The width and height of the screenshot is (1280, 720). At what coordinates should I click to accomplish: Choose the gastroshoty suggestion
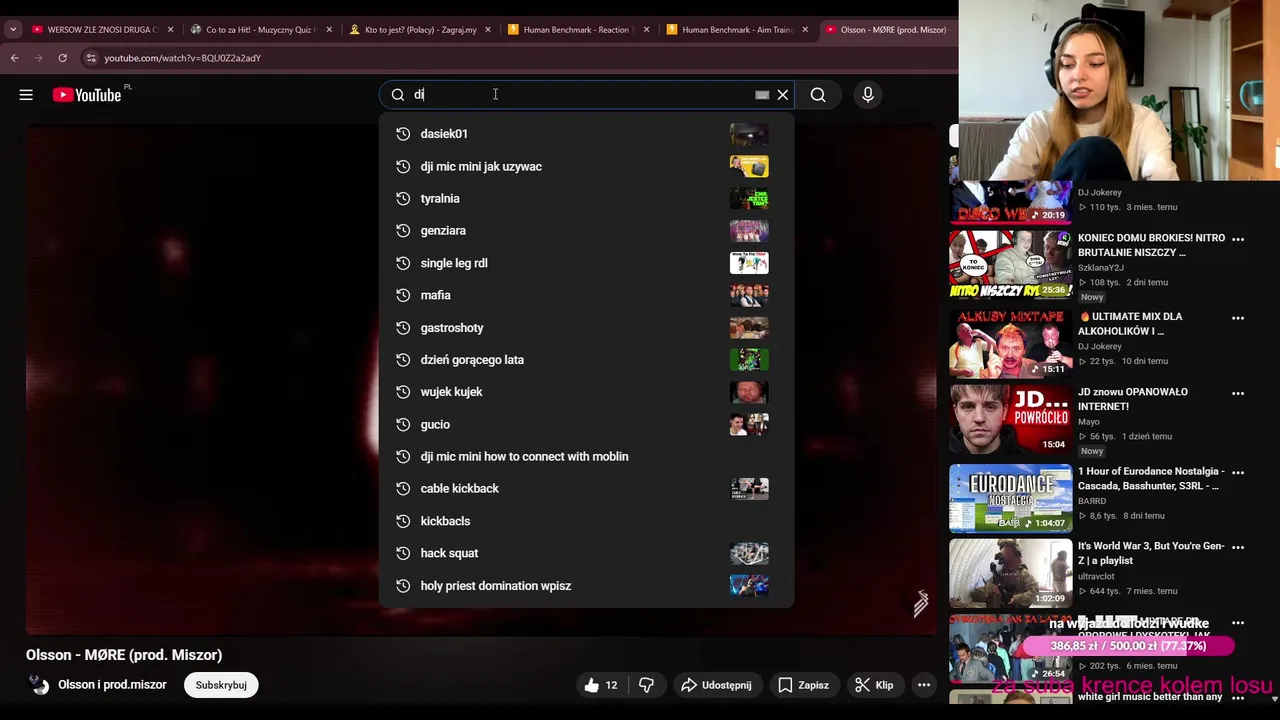tap(586, 327)
